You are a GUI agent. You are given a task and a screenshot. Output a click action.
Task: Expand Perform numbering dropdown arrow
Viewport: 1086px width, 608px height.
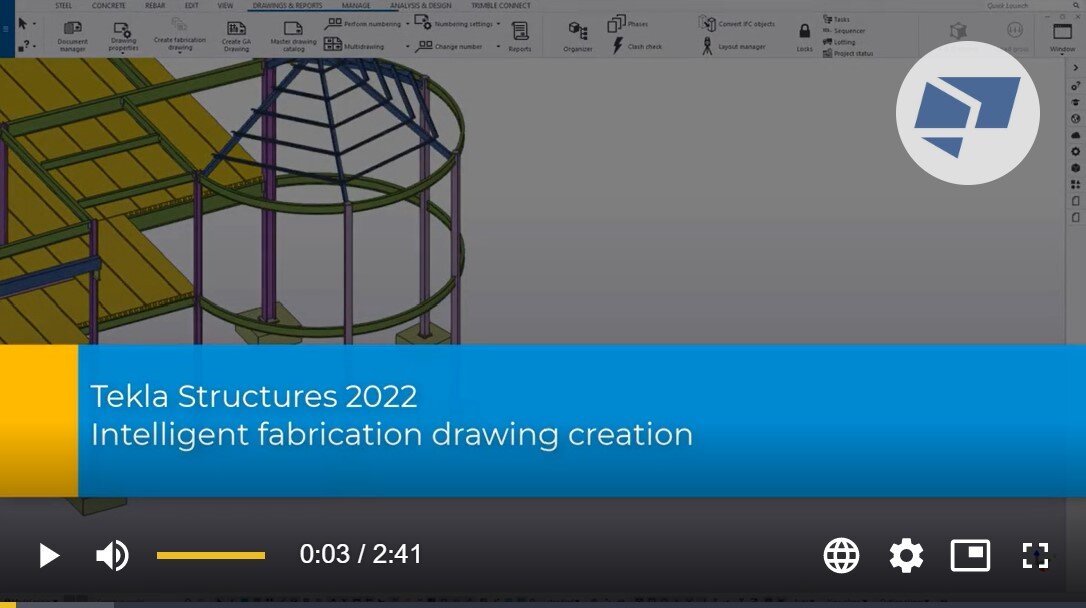407,24
